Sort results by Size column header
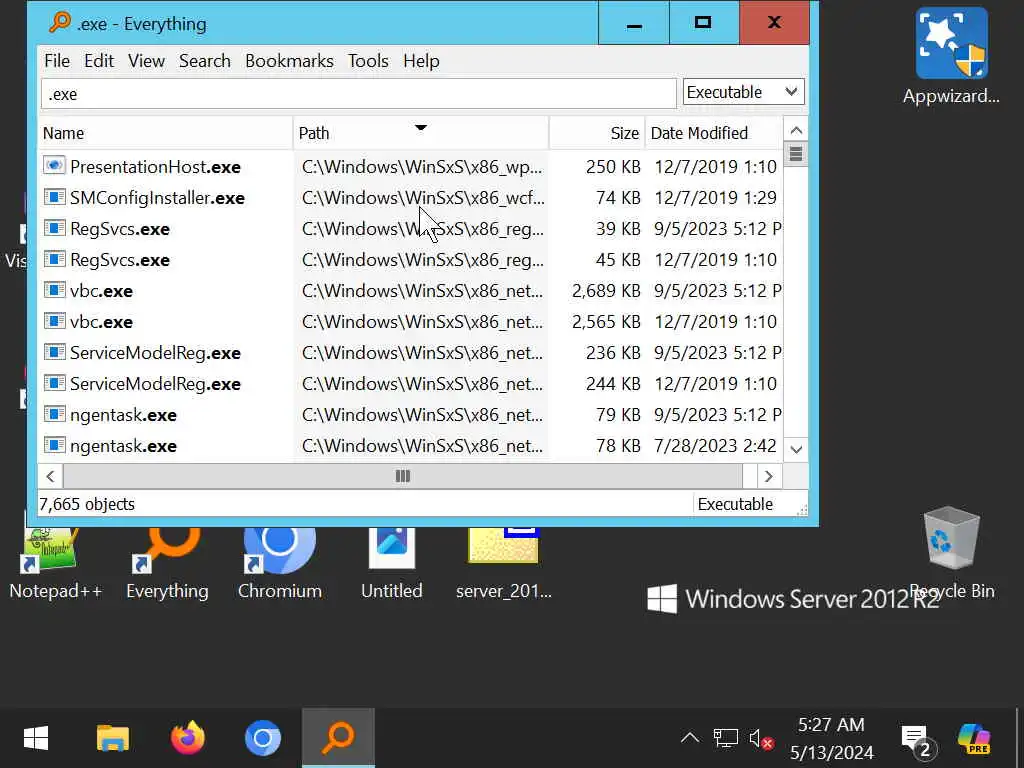The image size is (1024, 768). tap(597, 133)
